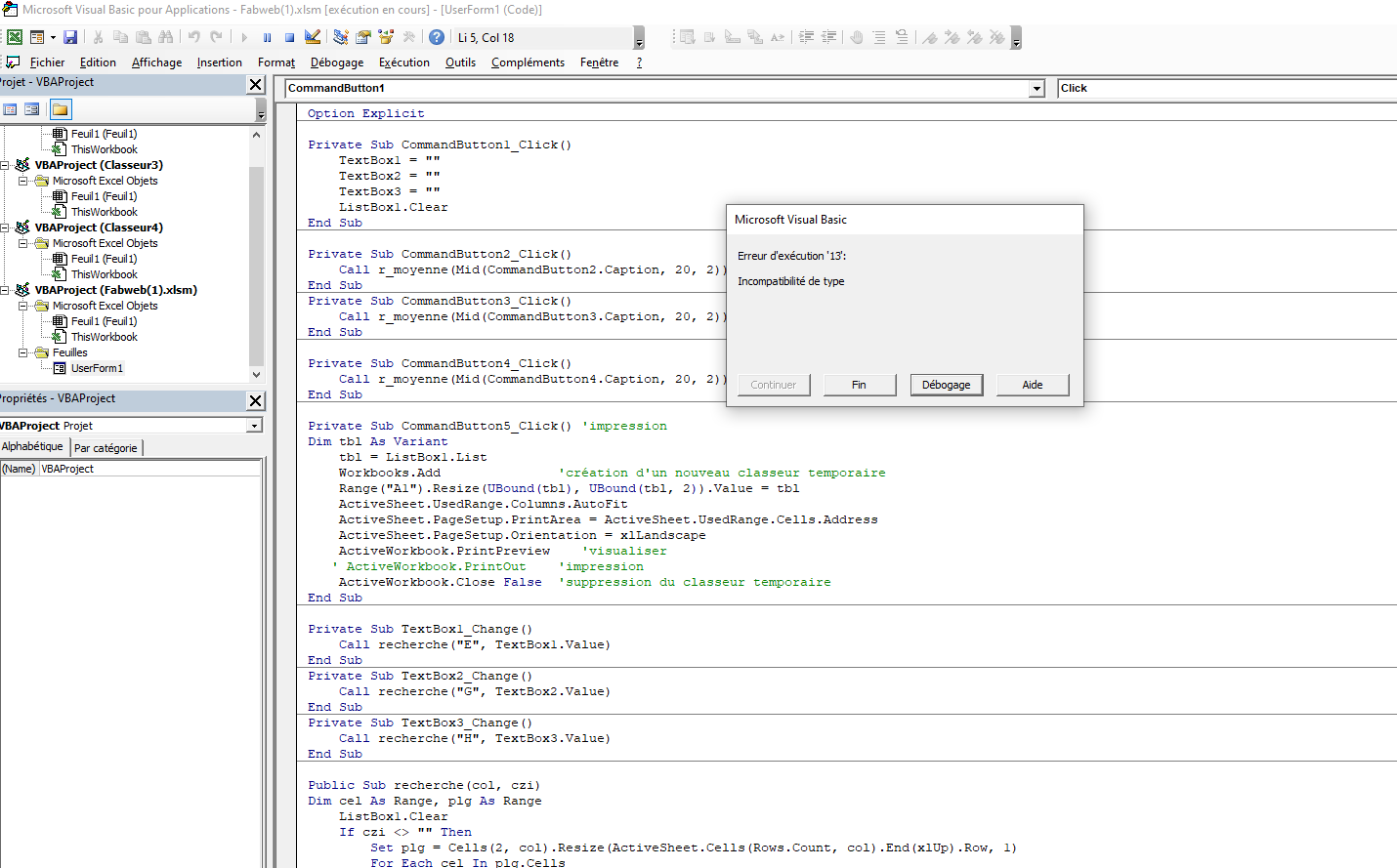Click the Click procedure combo box
Screen dimensions: 1397x868
[x=1227, y=89]
